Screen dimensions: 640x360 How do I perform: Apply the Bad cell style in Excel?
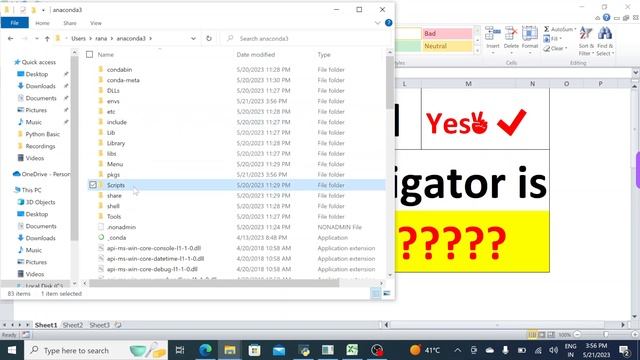point(447,33)
